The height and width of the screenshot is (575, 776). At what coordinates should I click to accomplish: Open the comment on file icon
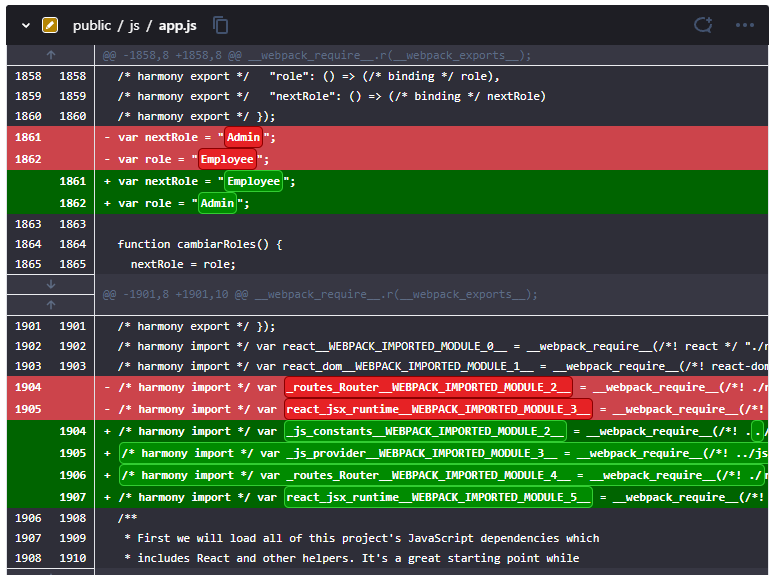[x=703, y=25]
